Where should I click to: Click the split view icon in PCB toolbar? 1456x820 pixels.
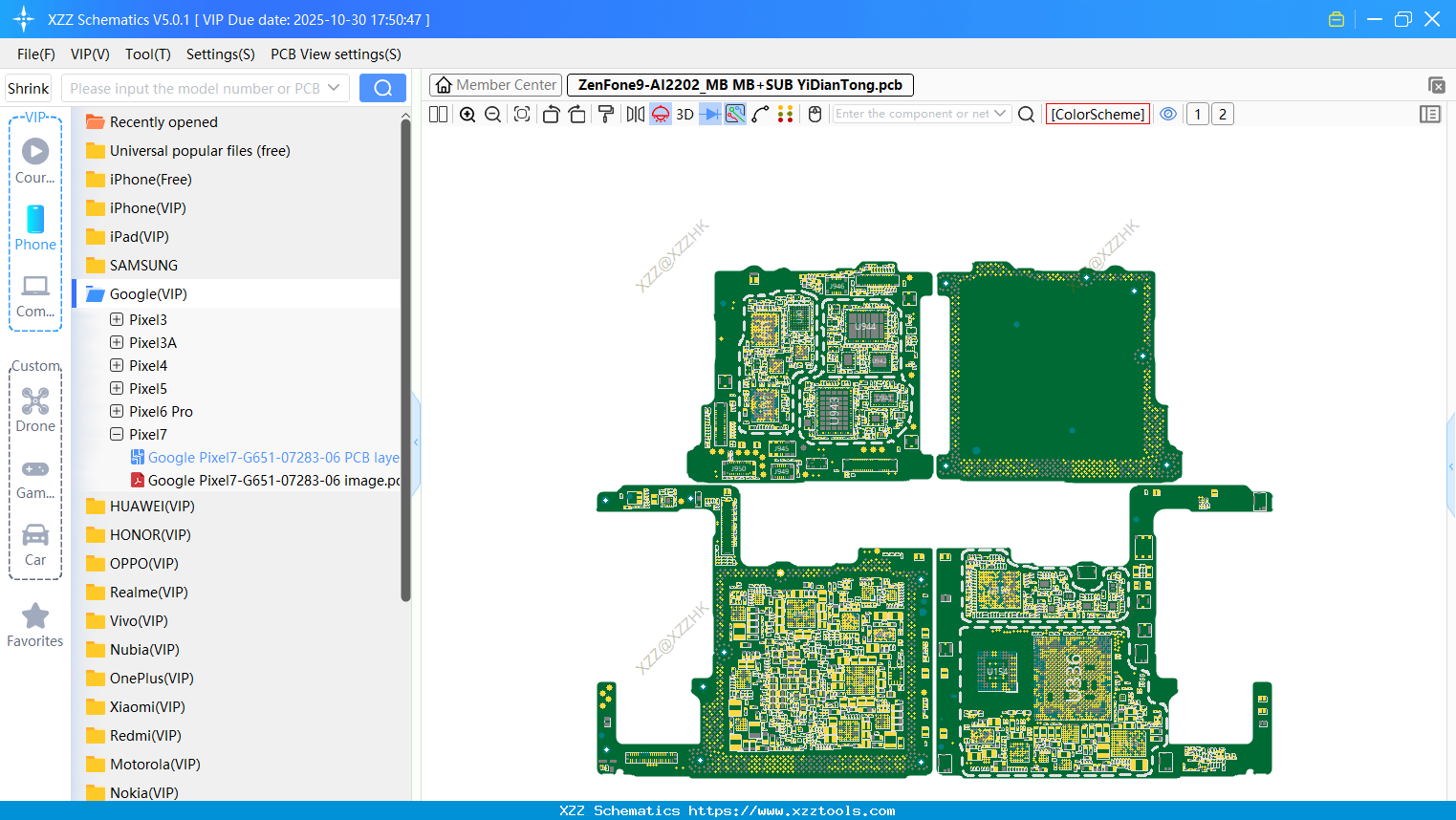[x=438, y=114]
